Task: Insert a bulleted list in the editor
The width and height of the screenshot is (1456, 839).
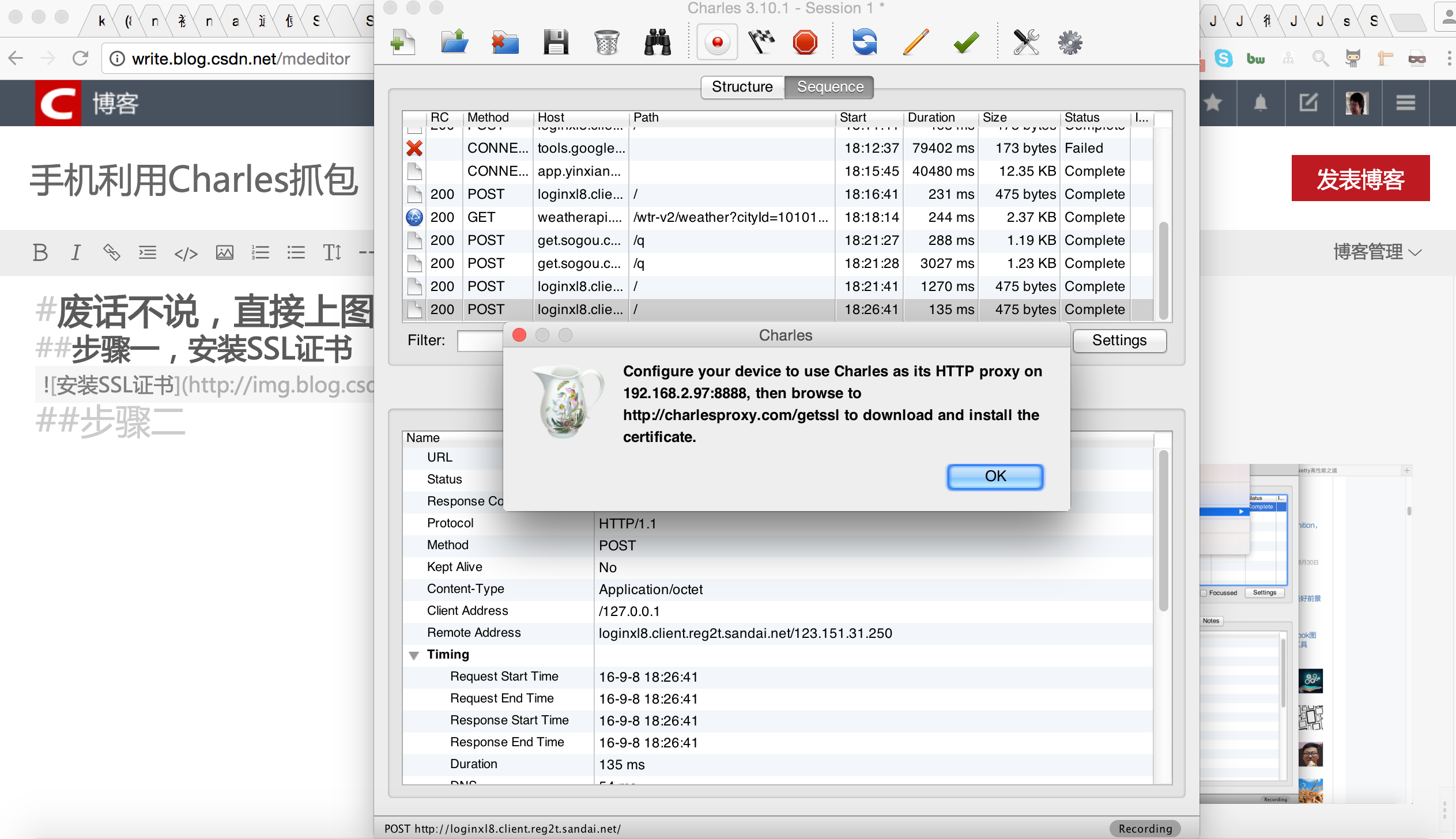Action: (296, 252)
